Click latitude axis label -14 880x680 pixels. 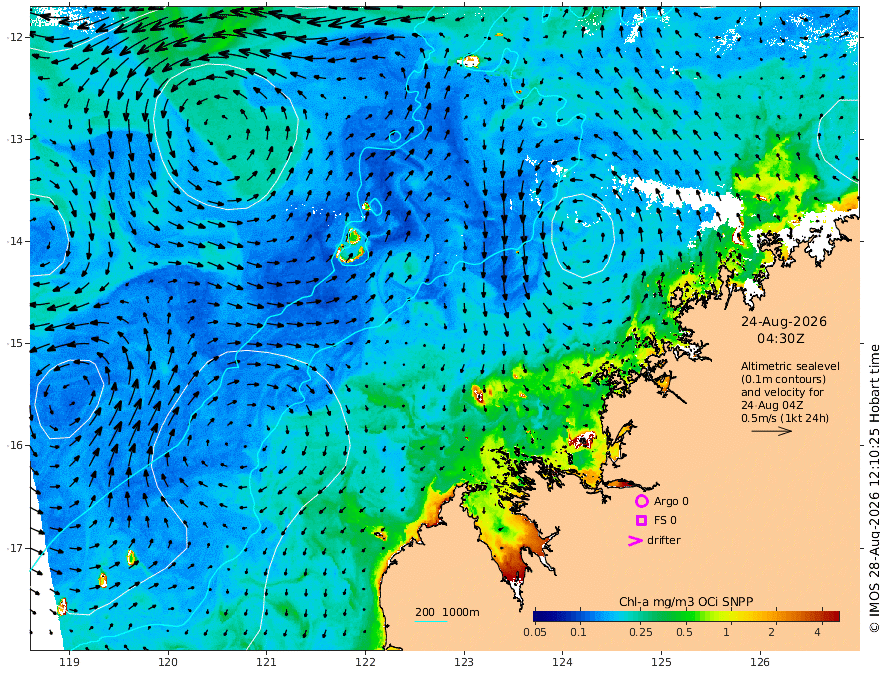[x=15, y=241]
